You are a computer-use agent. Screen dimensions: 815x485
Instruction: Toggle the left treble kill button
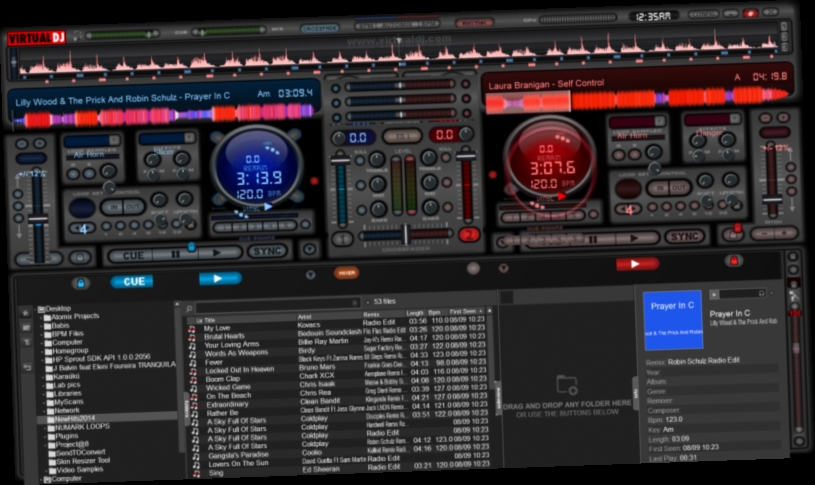click(360, 161)
